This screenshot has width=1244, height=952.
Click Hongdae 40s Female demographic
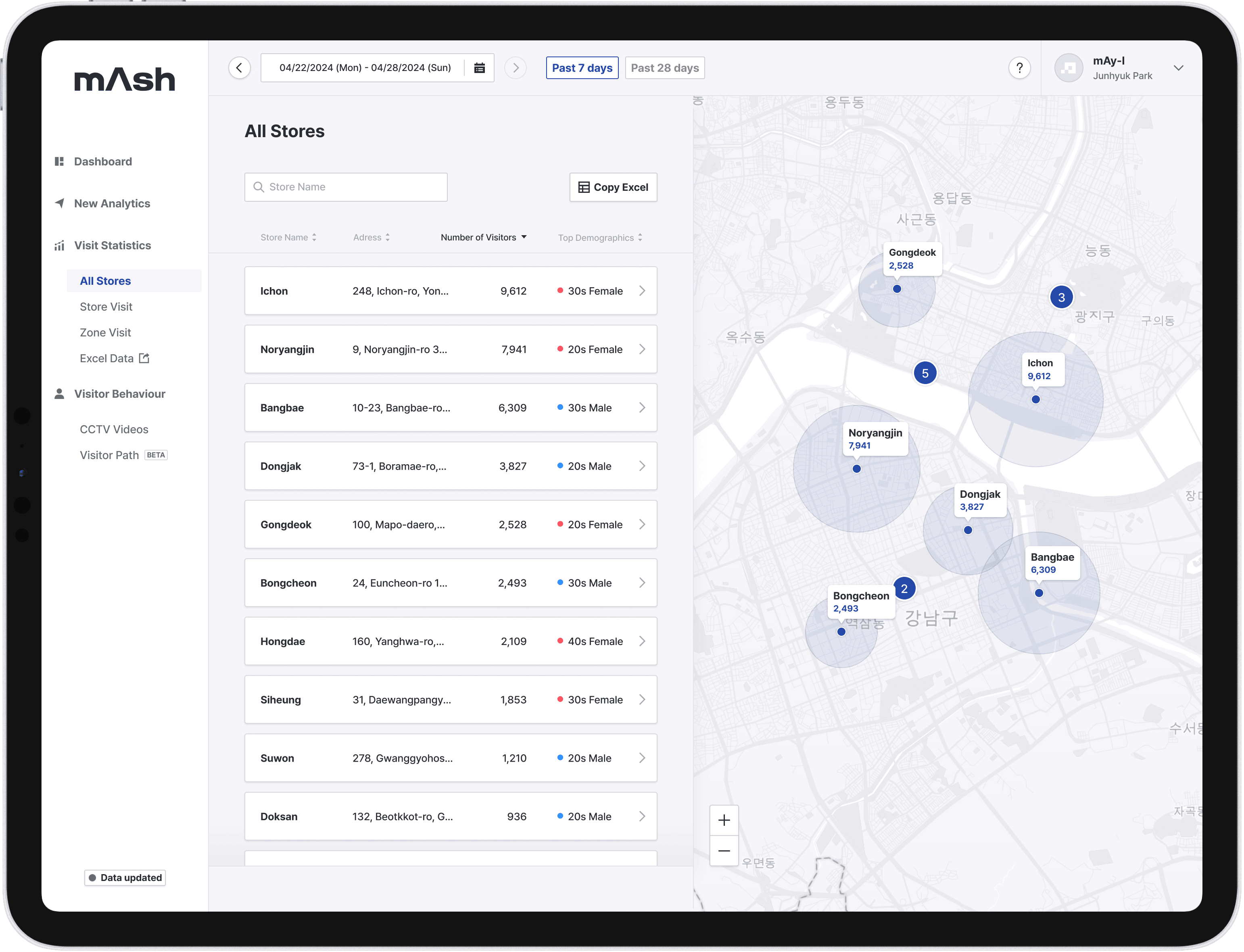pos(590,641)
